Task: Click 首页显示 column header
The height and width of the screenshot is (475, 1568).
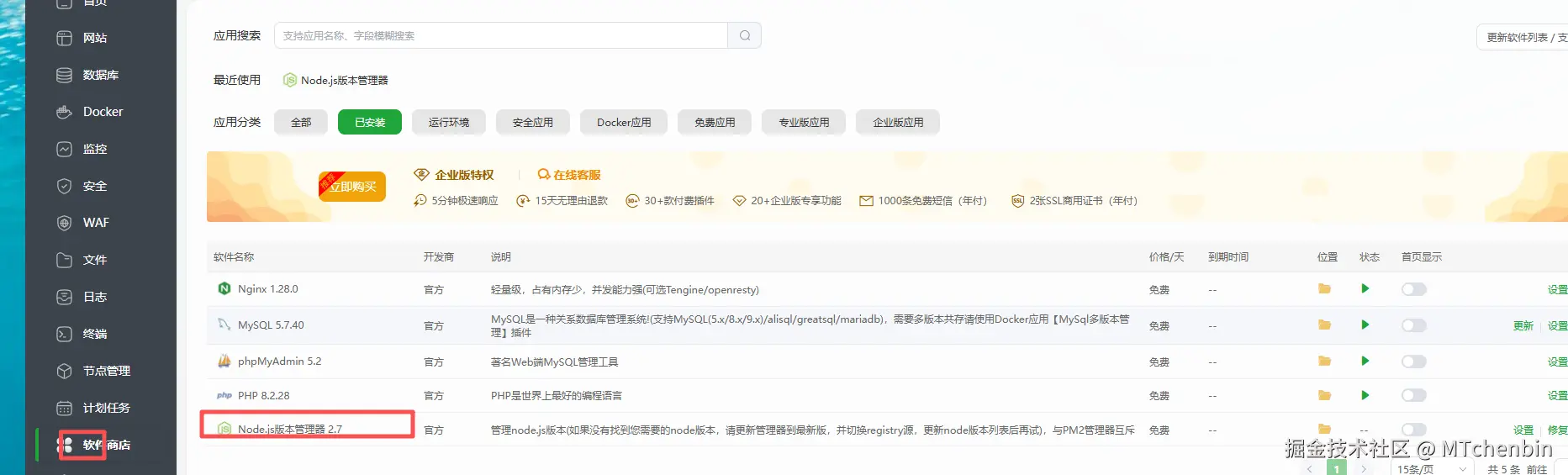Action: pyautogui.click(x=1421, y=257)
